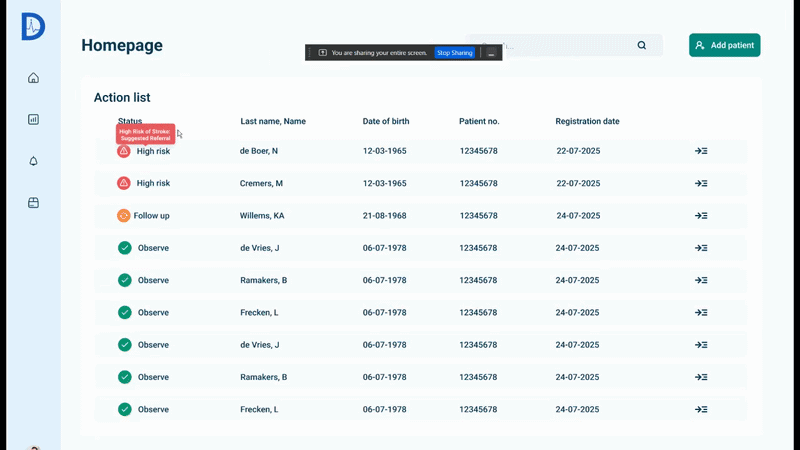
Task: Open the Willems, KA record arrow icon
Action: tap(701, 216)
